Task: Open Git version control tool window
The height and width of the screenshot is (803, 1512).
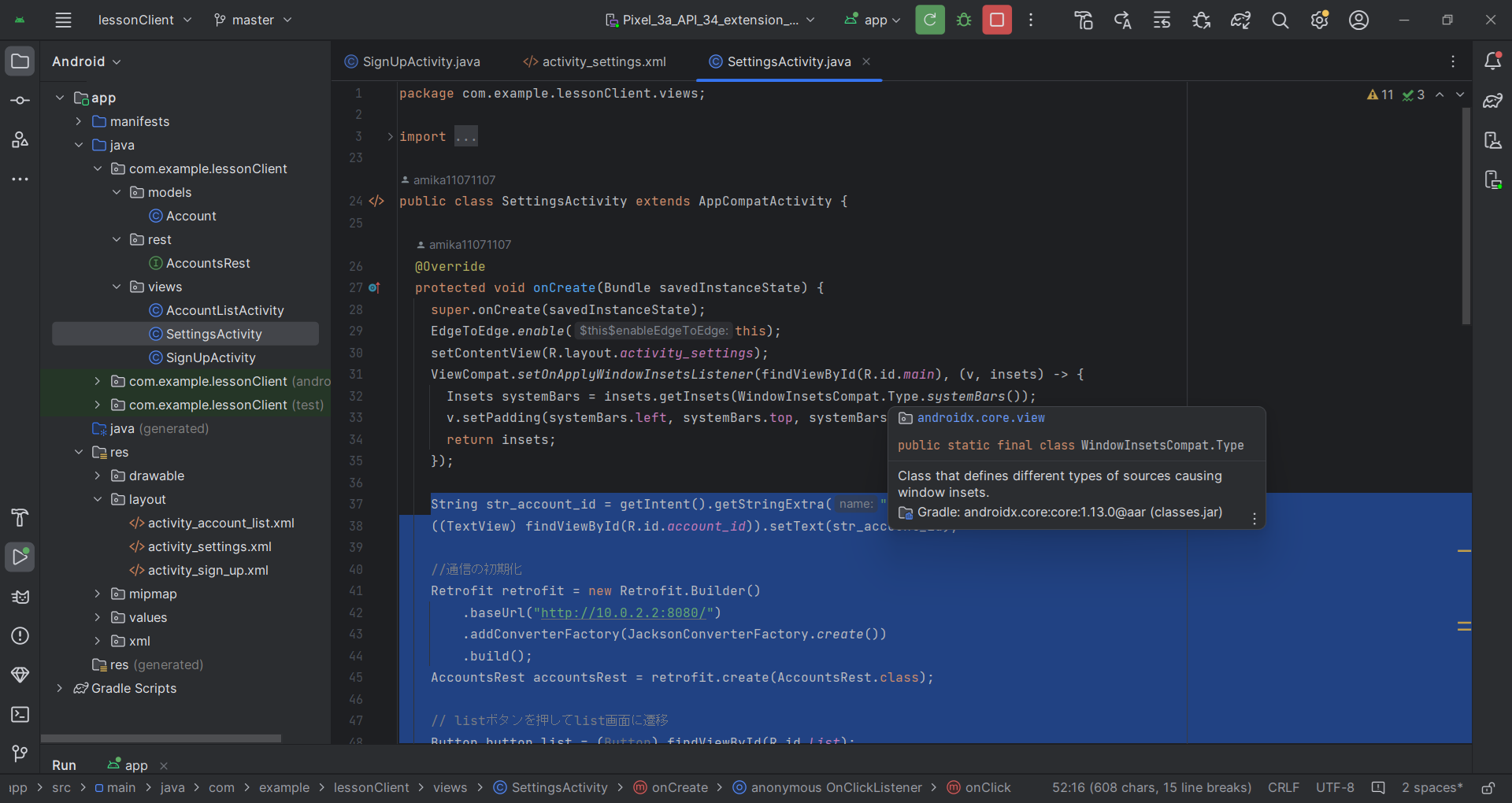Action: point(20,753)
